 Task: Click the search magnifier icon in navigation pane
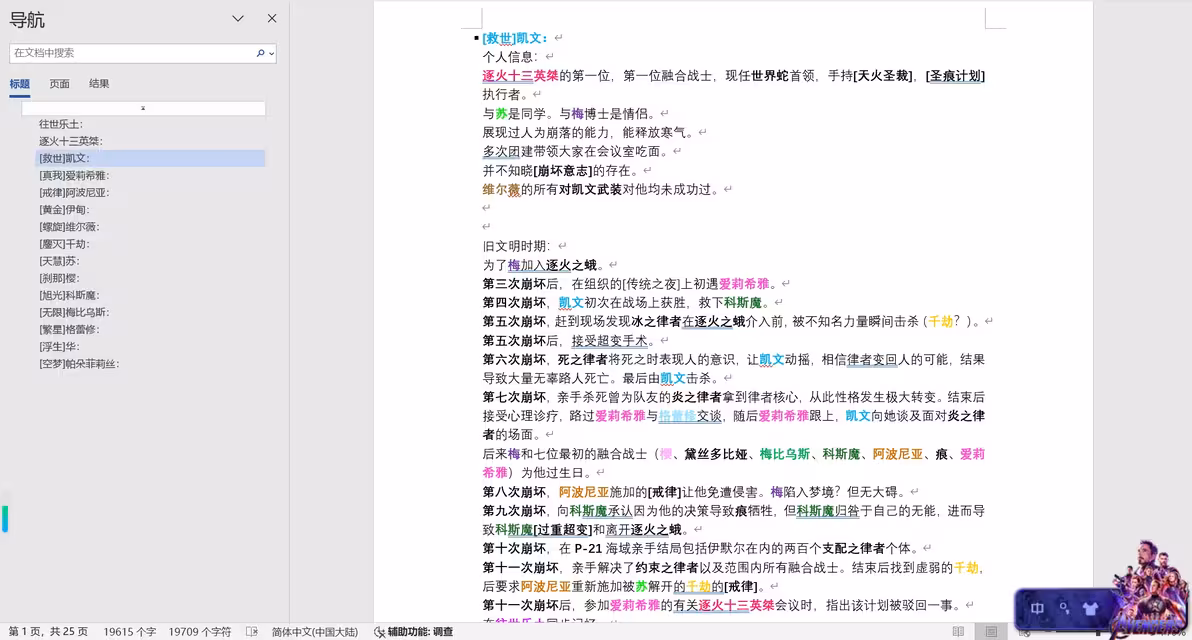click(x=260, y=53)
